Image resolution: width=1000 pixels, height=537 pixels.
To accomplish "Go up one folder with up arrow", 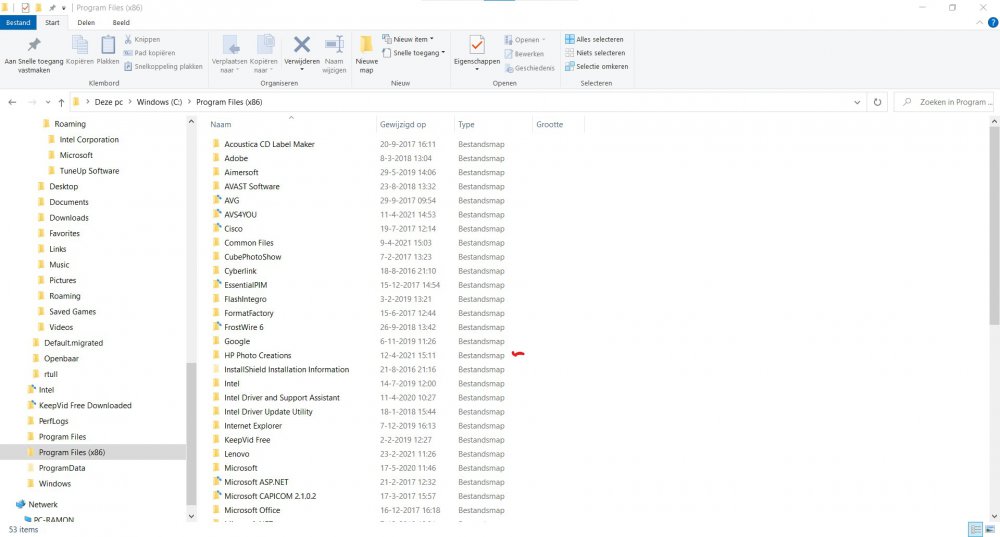I will [61, 102].
